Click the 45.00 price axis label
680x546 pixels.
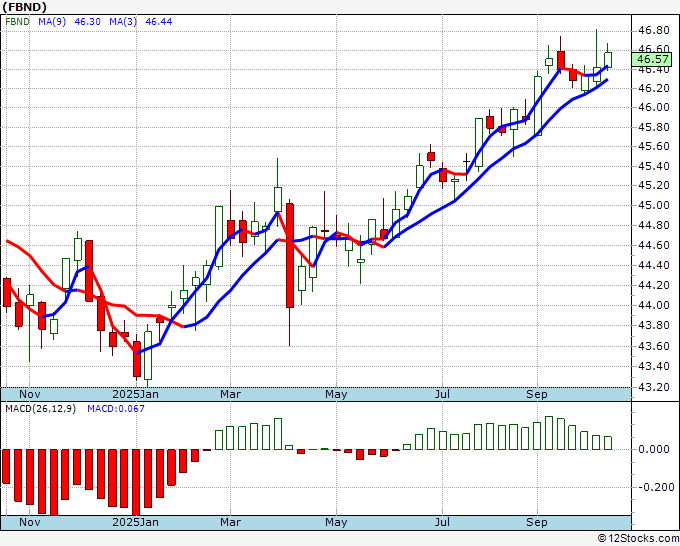(654, 205)
